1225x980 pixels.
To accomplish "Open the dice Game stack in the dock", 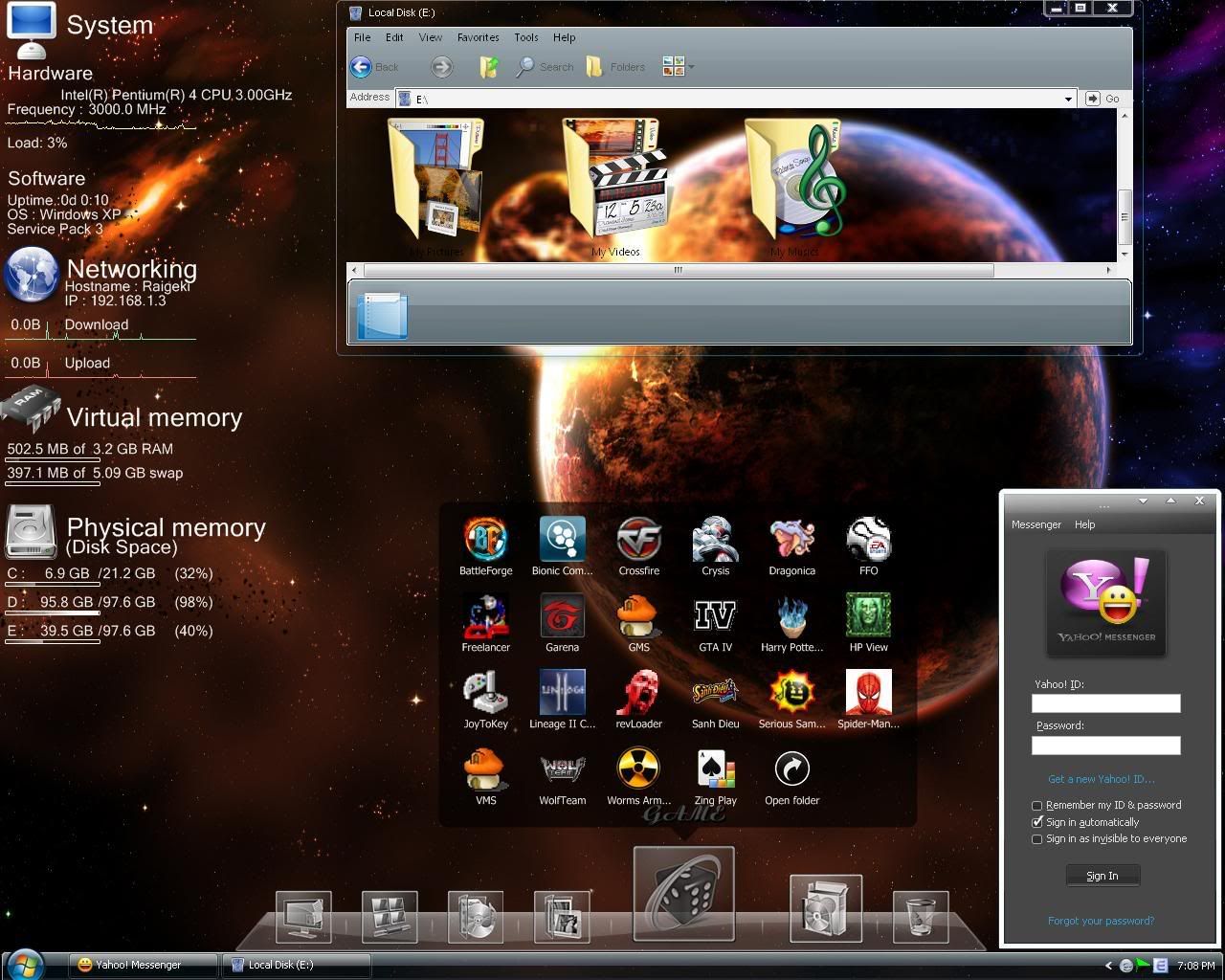I will pyautogui.click(x=683, y=894).
